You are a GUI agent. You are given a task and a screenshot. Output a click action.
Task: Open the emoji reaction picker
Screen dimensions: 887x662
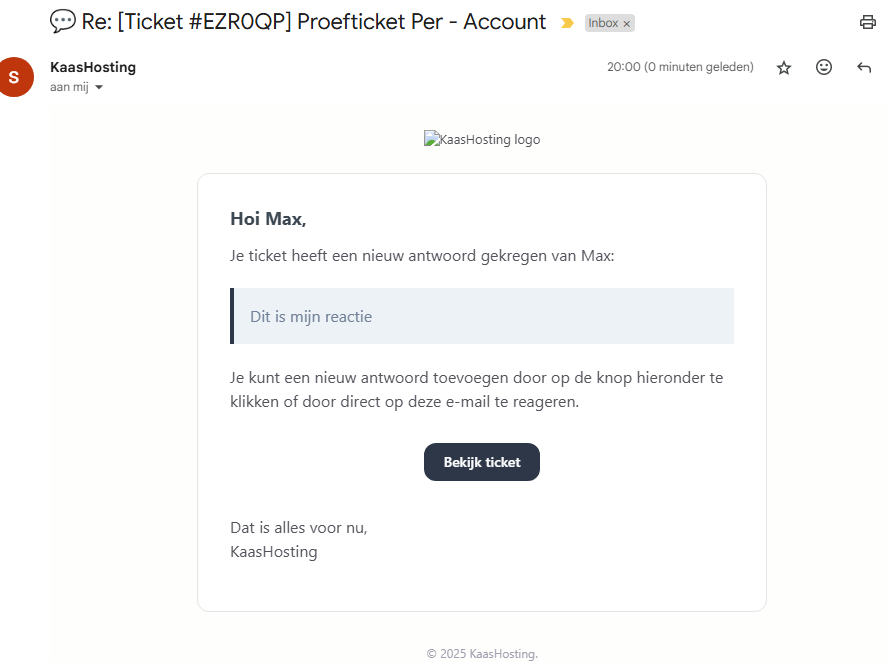tap(824, 67)
